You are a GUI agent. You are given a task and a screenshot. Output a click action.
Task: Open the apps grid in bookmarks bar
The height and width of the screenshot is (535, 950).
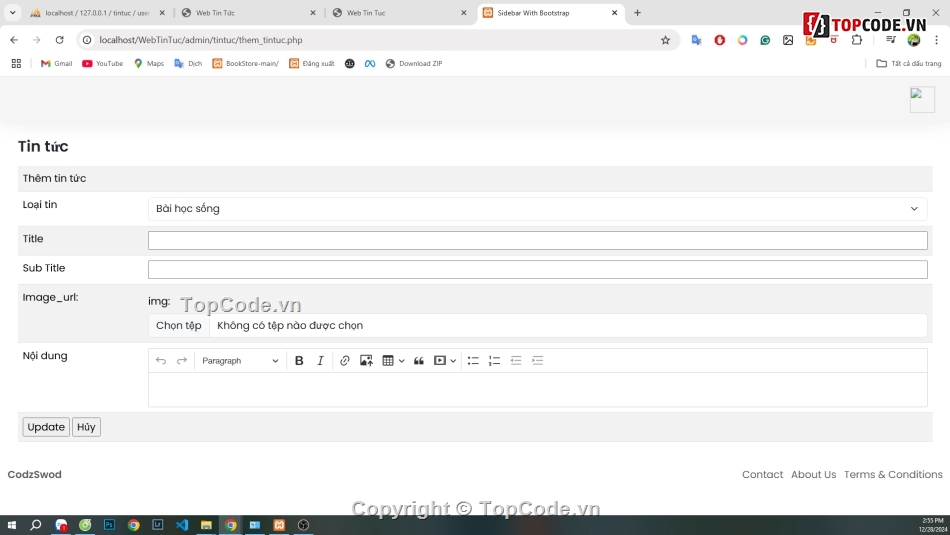[x=16, y=64]
